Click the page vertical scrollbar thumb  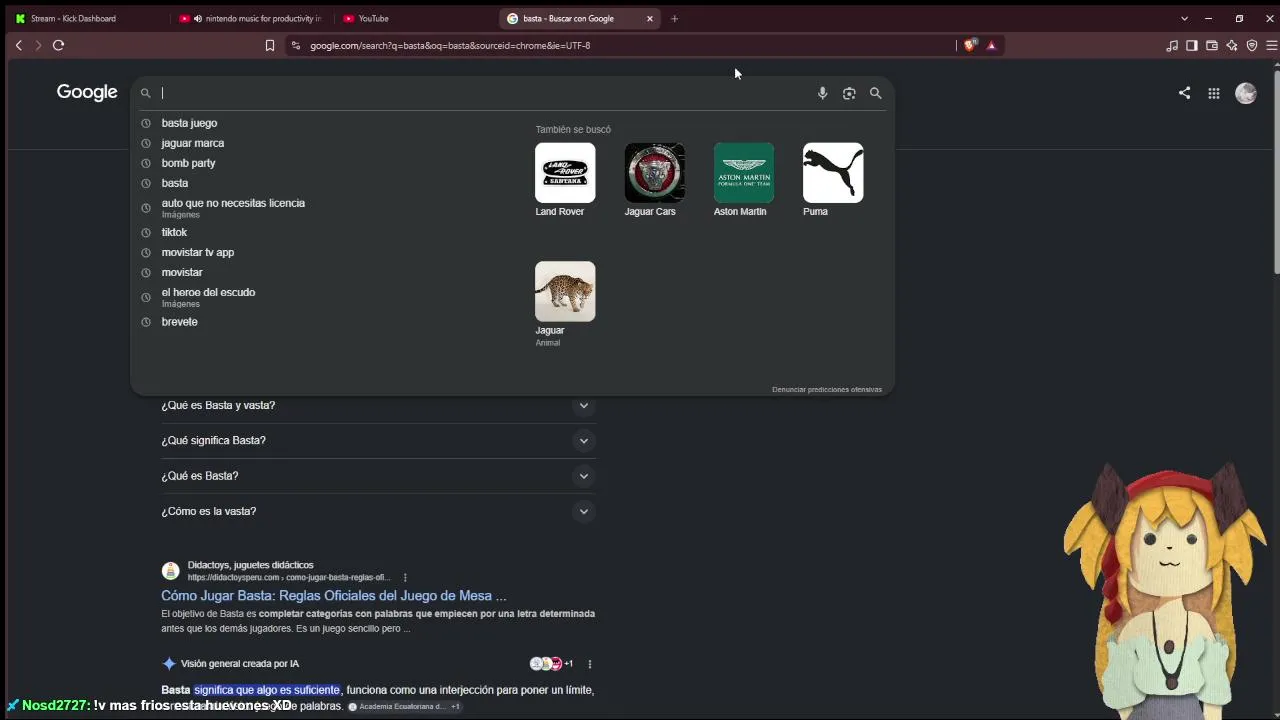coord(1276,170)
